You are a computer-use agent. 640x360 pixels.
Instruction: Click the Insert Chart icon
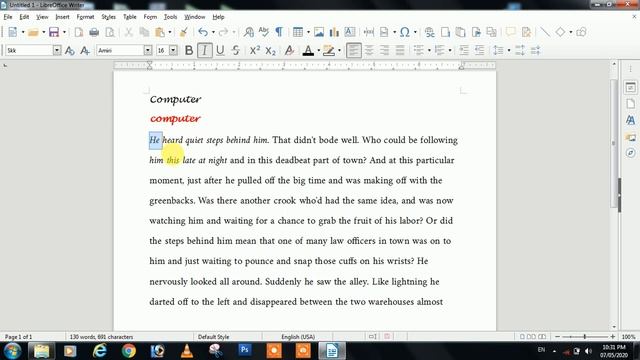pos(334,32)
